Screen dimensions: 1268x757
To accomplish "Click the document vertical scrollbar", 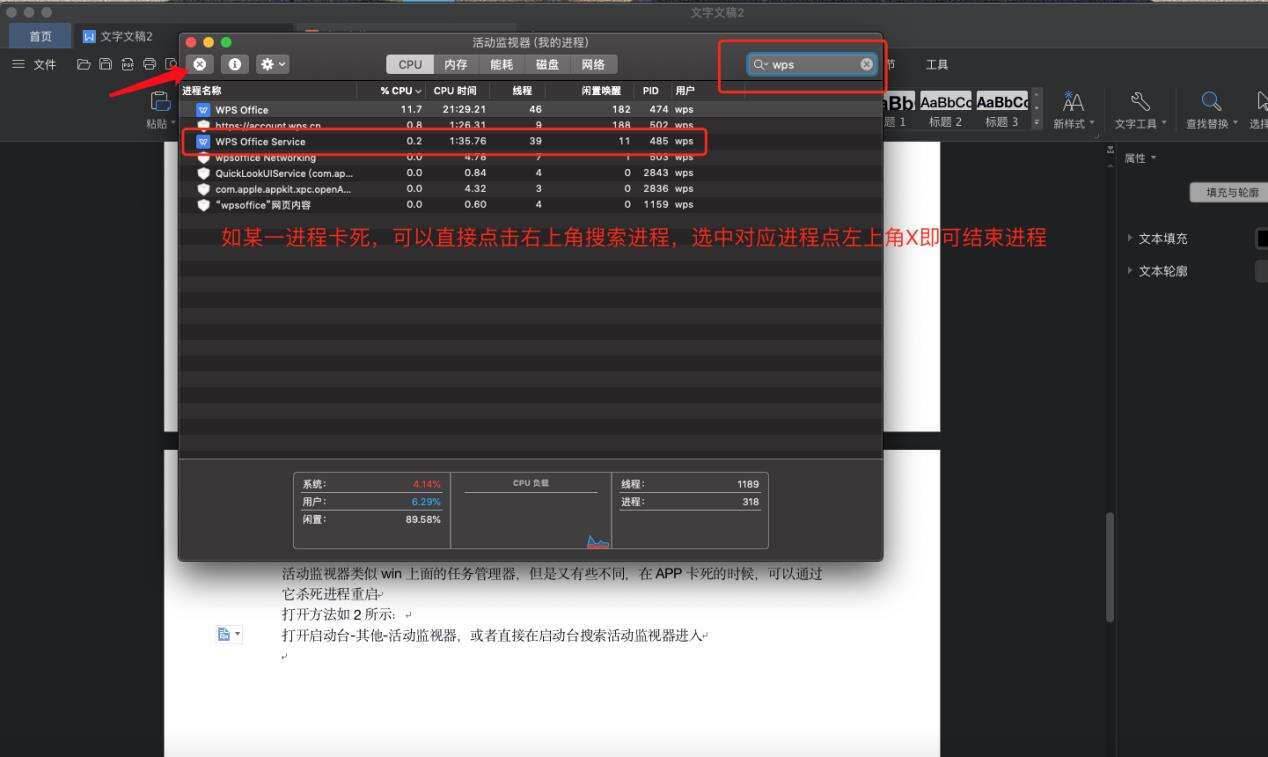I will pos(1109,567).
